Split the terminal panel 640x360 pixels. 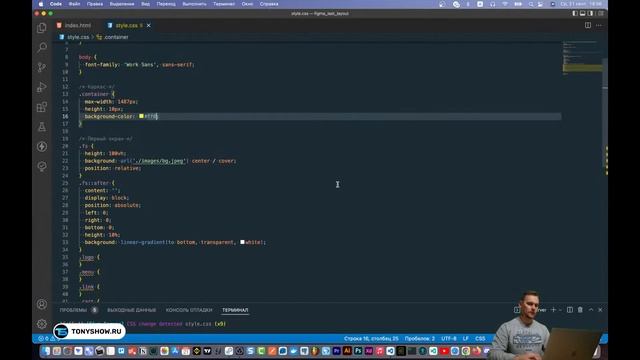point(570,310)
